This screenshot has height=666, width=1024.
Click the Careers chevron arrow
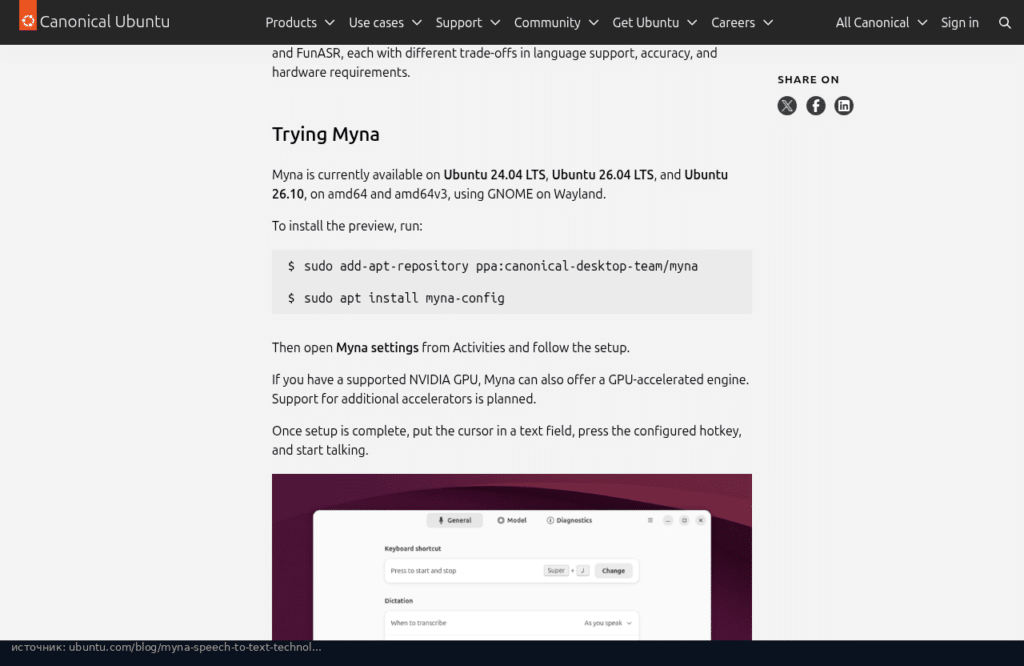(x=768, y=23)
